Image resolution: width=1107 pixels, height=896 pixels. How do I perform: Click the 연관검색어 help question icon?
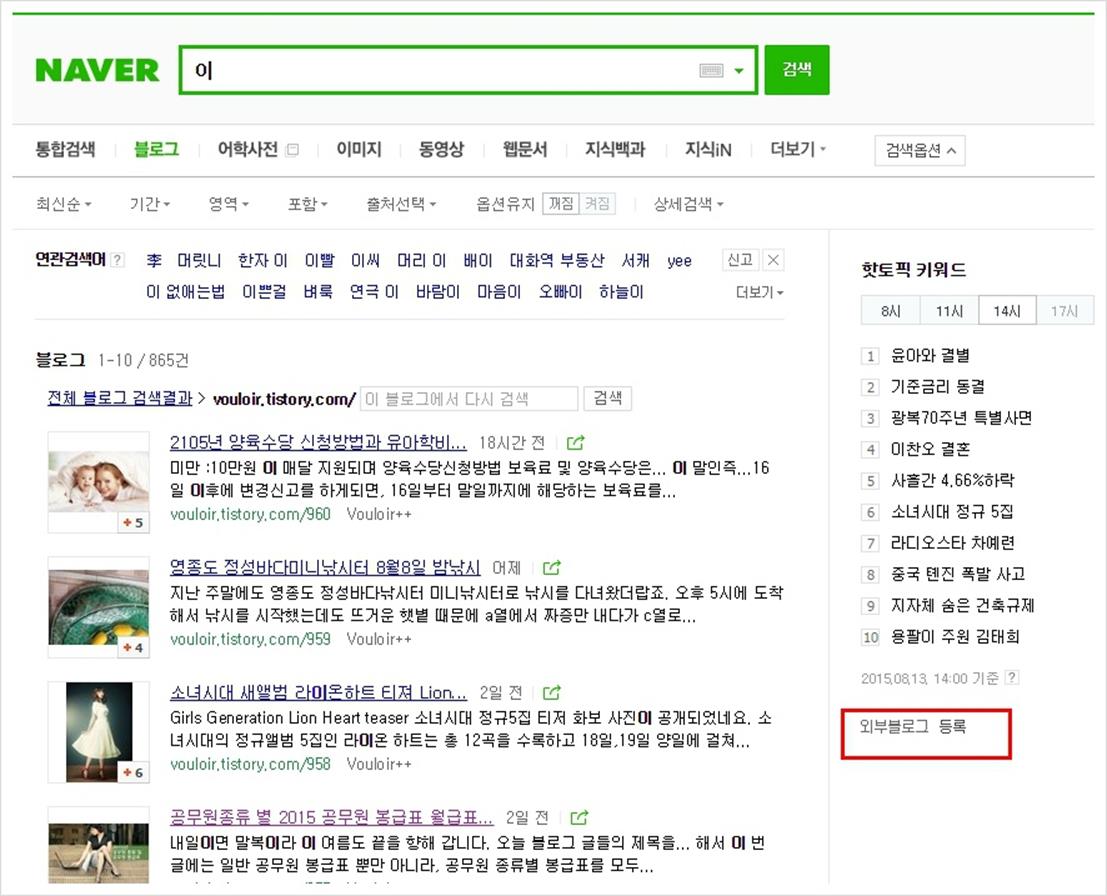tap(118, 260)
